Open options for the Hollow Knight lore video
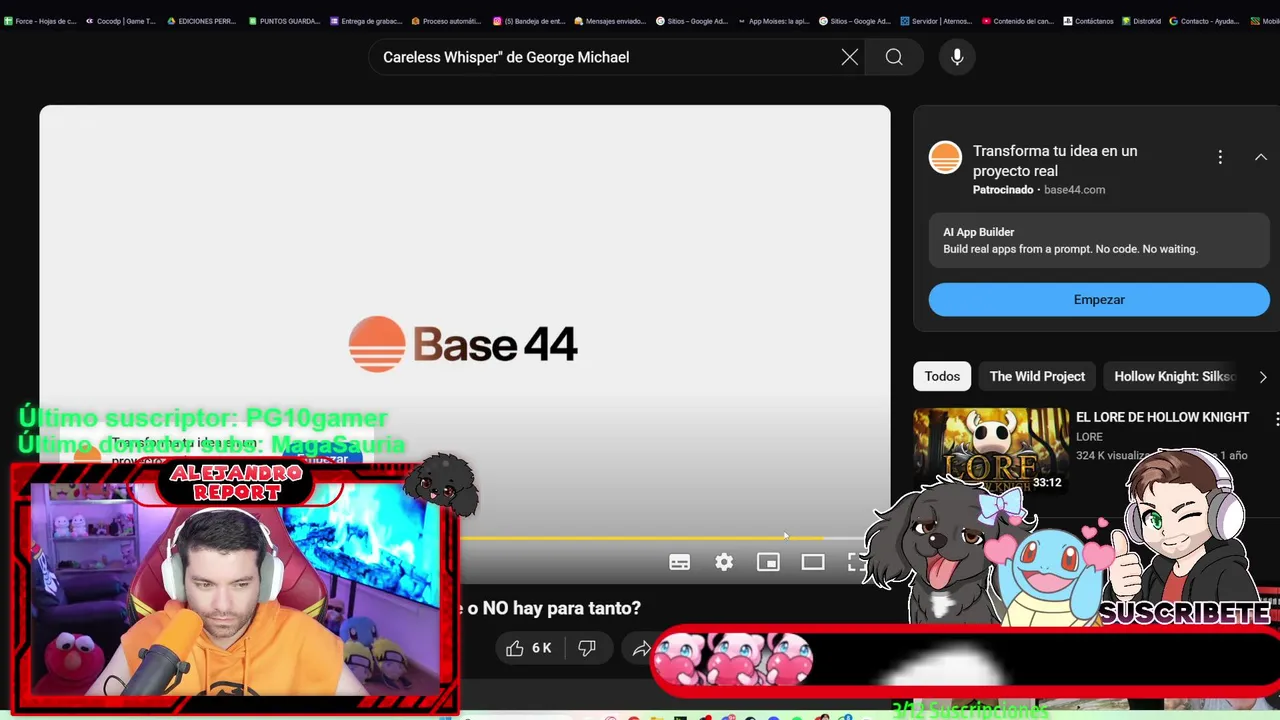The image size is (1280, 720). 1276,418
